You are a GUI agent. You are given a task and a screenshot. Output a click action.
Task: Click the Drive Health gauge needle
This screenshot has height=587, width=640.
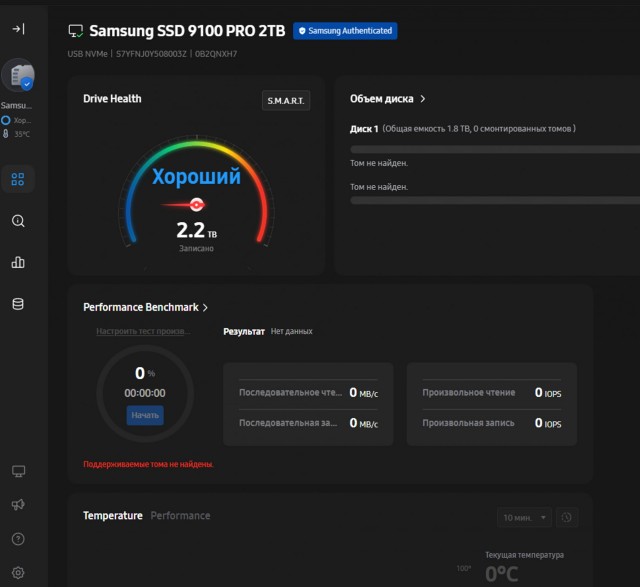[184, 204]
